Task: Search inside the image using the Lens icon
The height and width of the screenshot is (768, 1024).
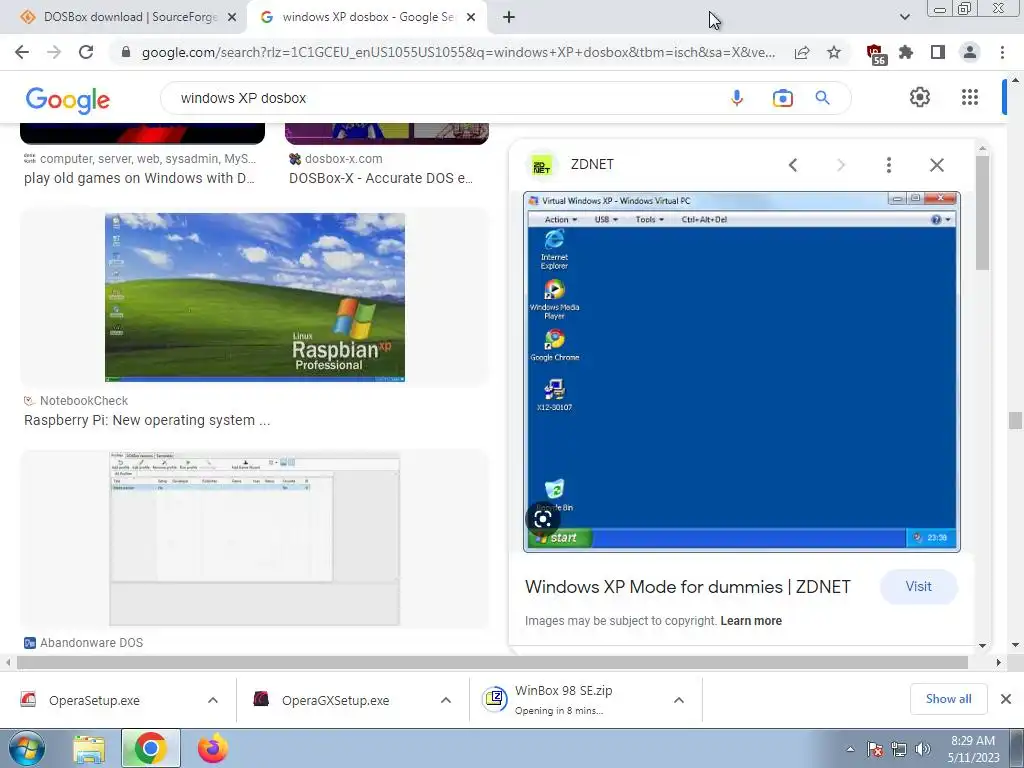Action: [x=543, y=519]
